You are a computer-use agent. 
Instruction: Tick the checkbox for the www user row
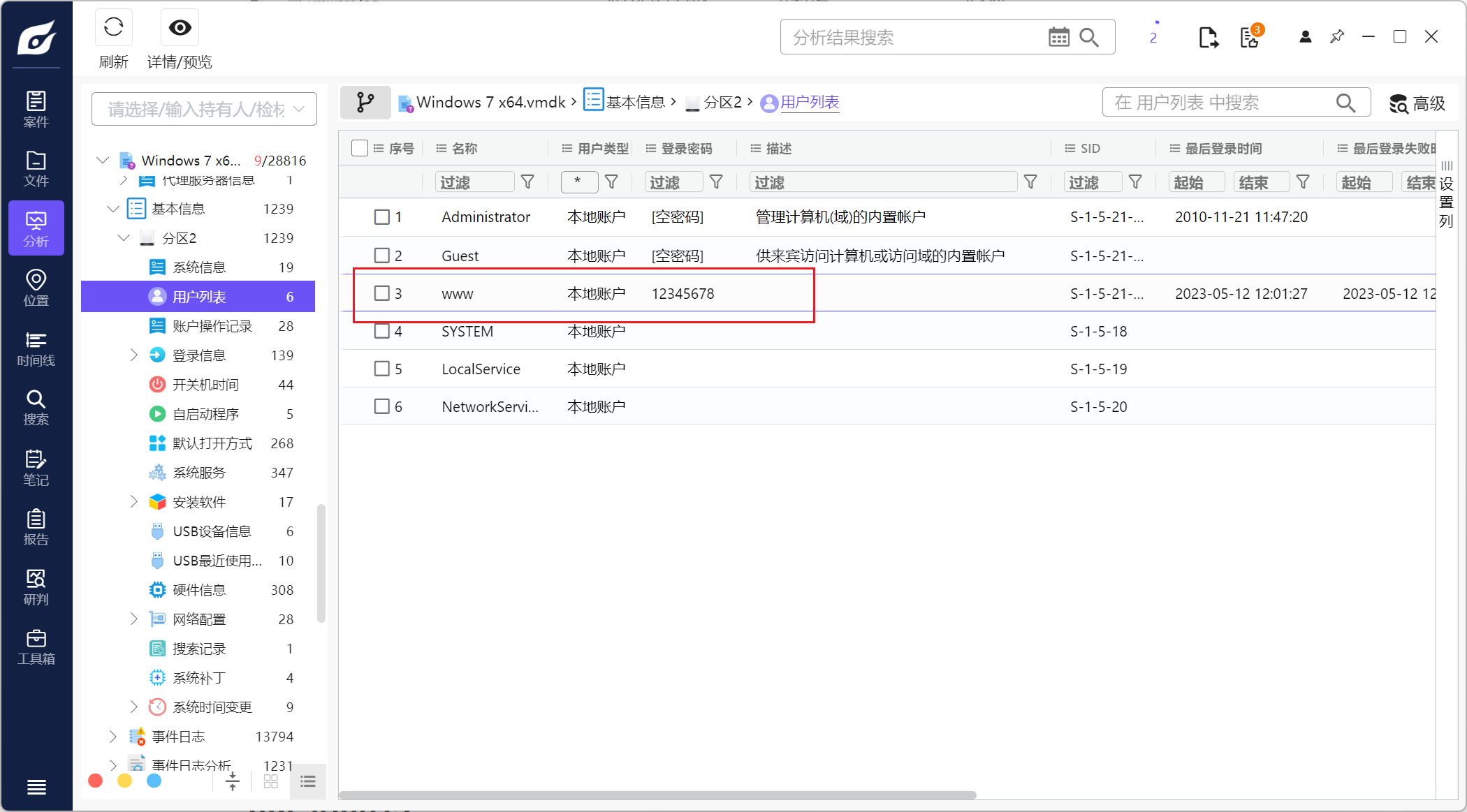(x=381, y=293)
